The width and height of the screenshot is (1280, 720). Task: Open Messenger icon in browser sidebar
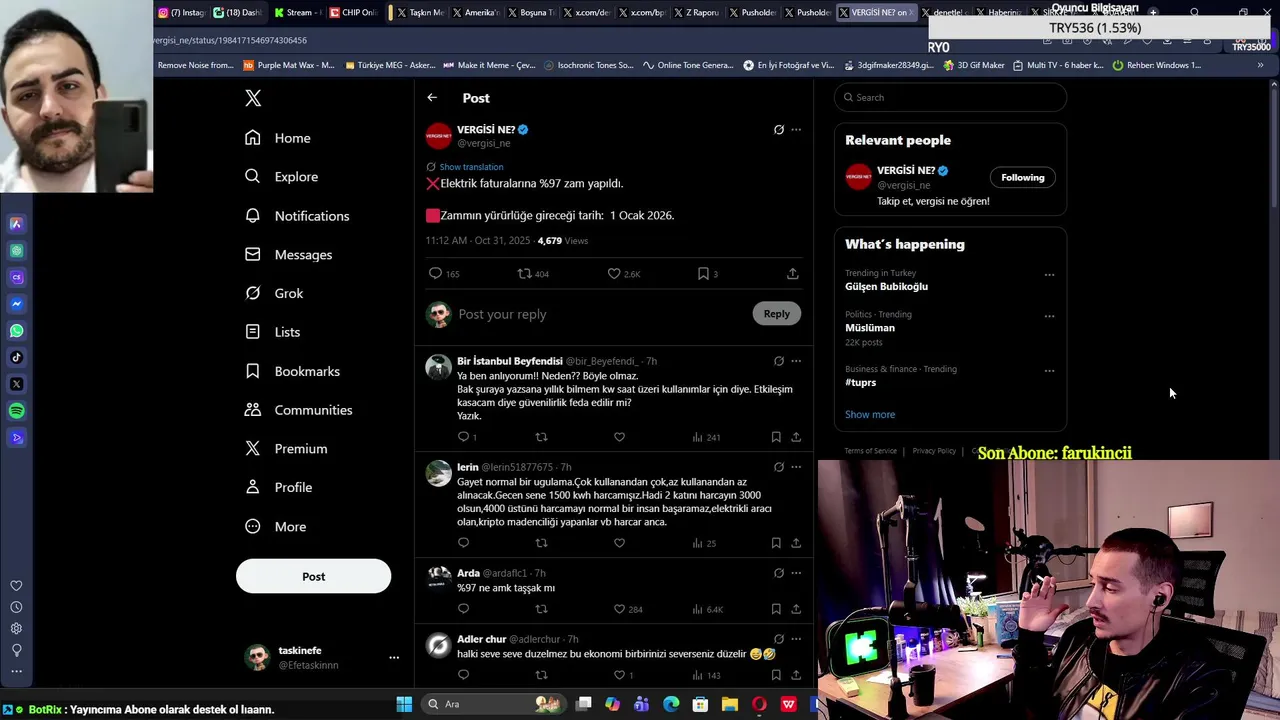[16, 304]
